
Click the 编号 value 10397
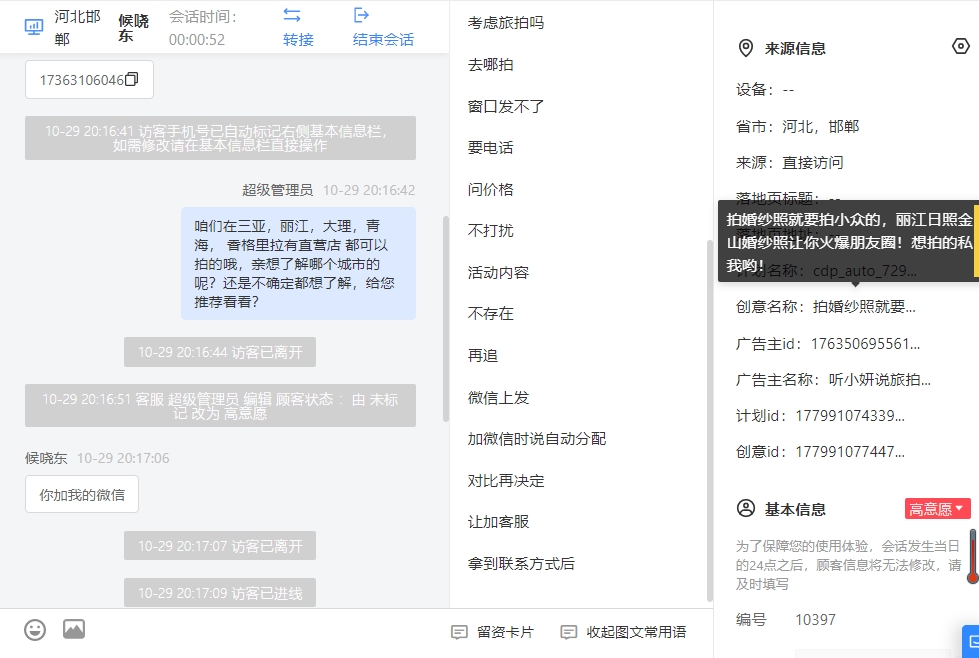(815, 620)
